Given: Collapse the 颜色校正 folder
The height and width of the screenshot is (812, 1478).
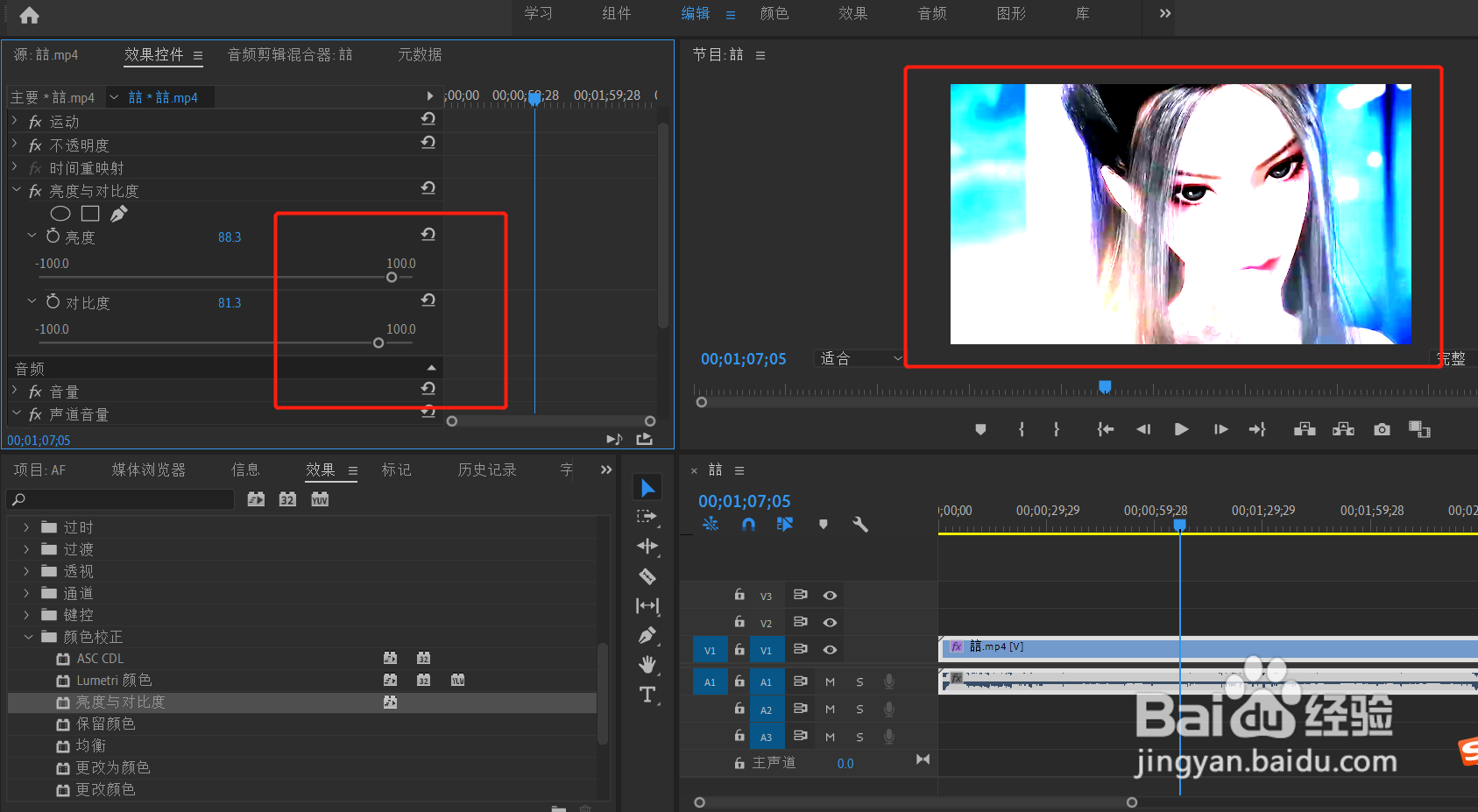Looking at the screenshot, I should [28, 637].
